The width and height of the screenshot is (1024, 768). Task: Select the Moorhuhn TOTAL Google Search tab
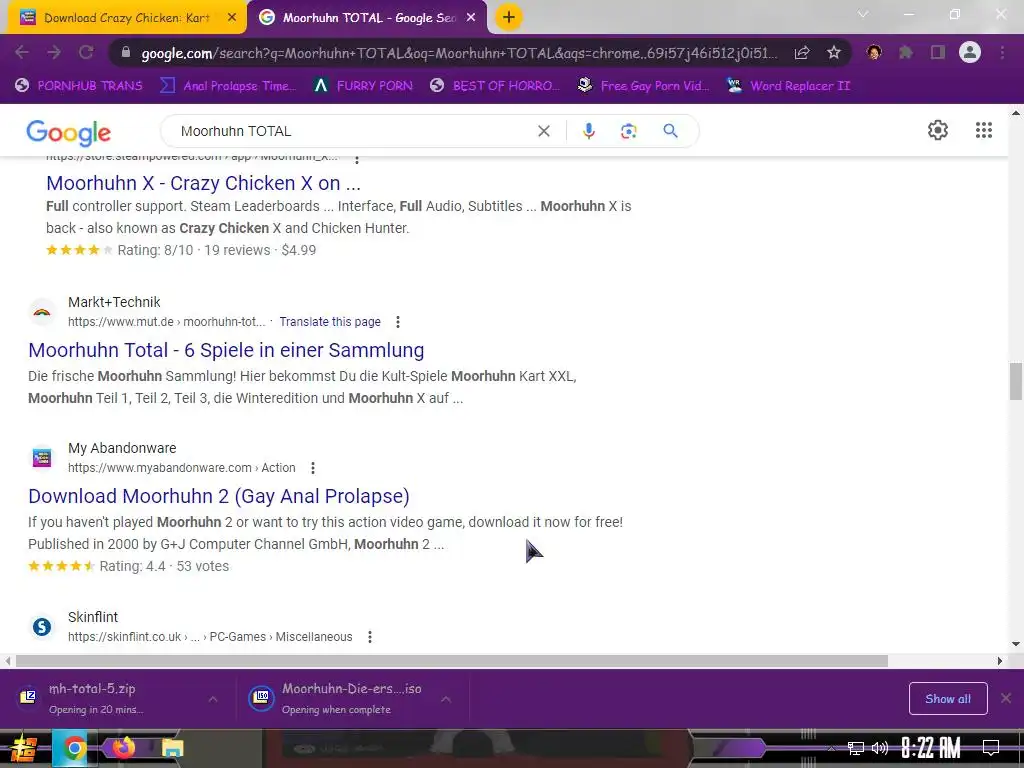pyautogui.click(x=368, y=18)
